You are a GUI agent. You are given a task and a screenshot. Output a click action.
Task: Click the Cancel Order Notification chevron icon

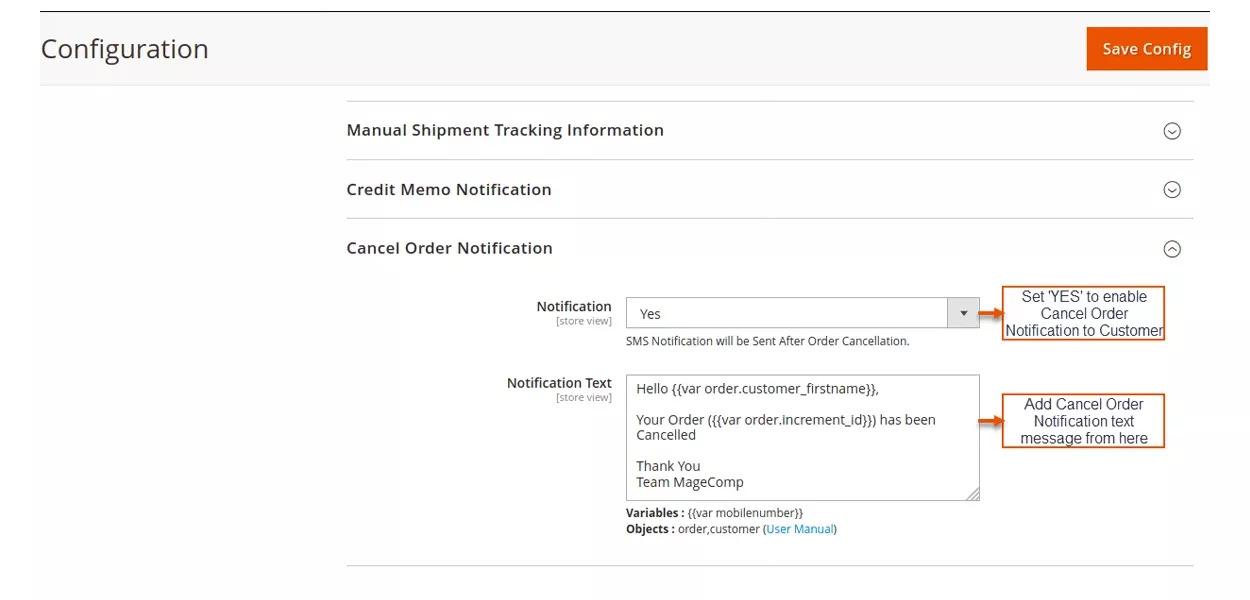1171,247
